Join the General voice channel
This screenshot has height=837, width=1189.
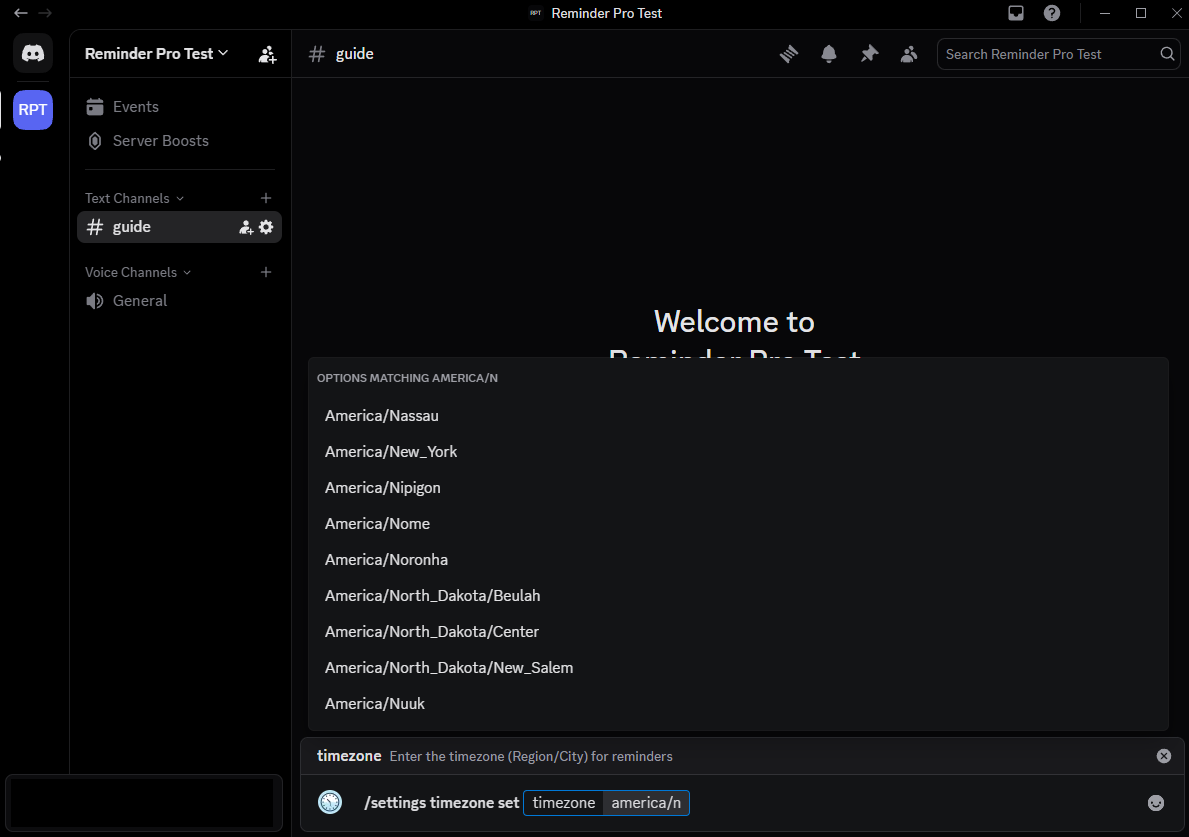[179, 301]
